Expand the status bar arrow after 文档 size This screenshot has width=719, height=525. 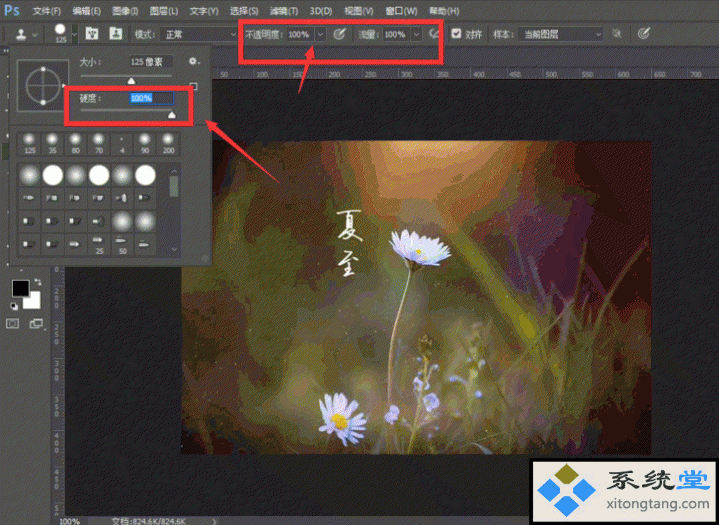pos(215,521)
